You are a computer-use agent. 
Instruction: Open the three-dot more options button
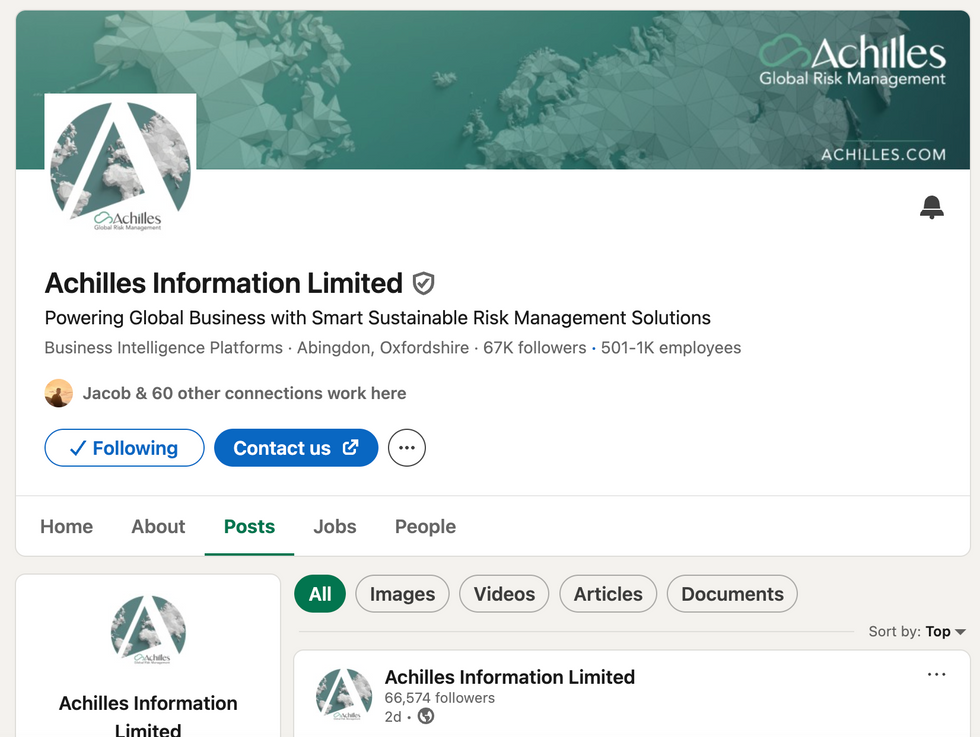[x=406, y=448]
